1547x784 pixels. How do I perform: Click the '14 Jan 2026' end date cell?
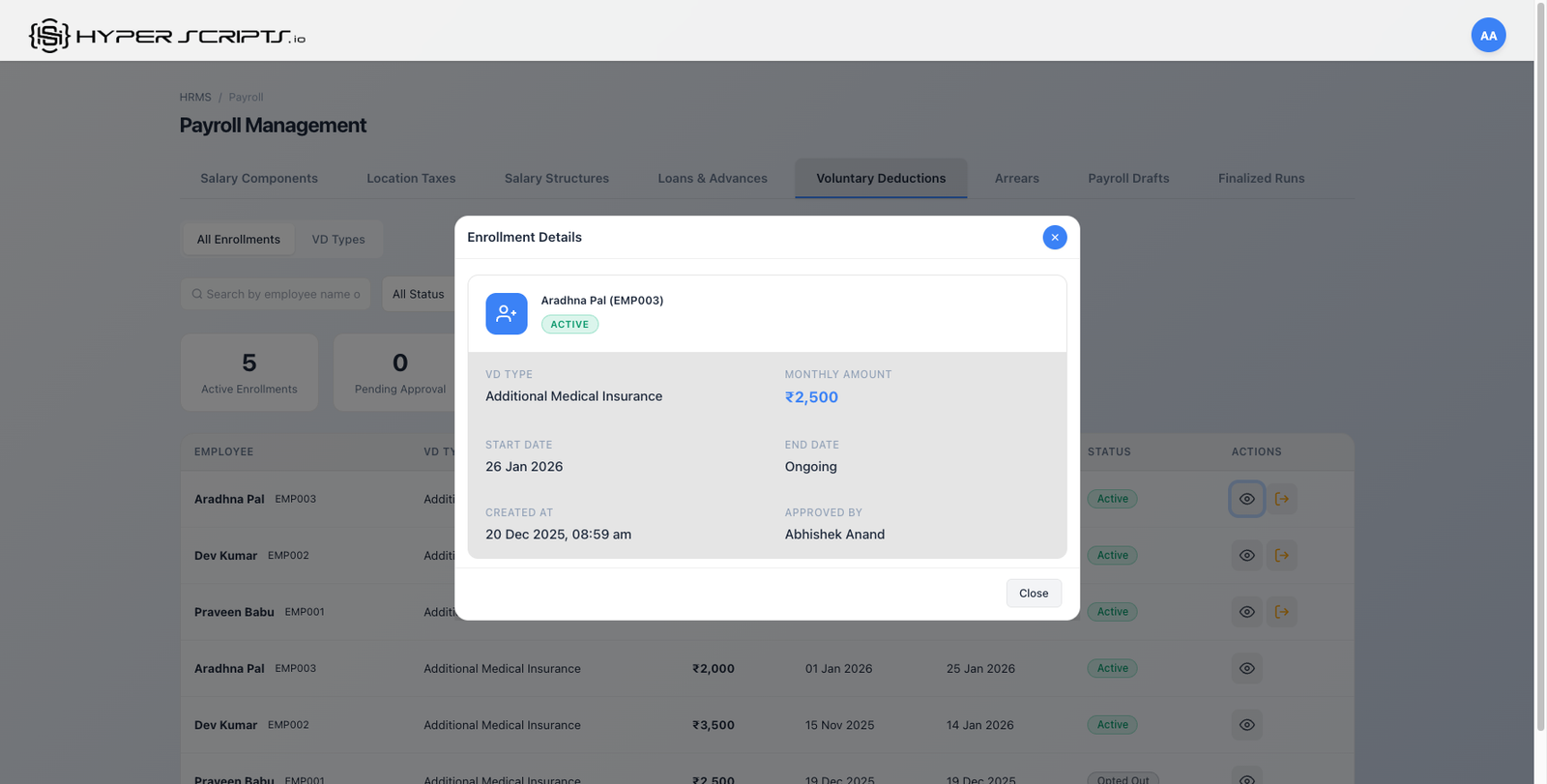coord(980,725)
